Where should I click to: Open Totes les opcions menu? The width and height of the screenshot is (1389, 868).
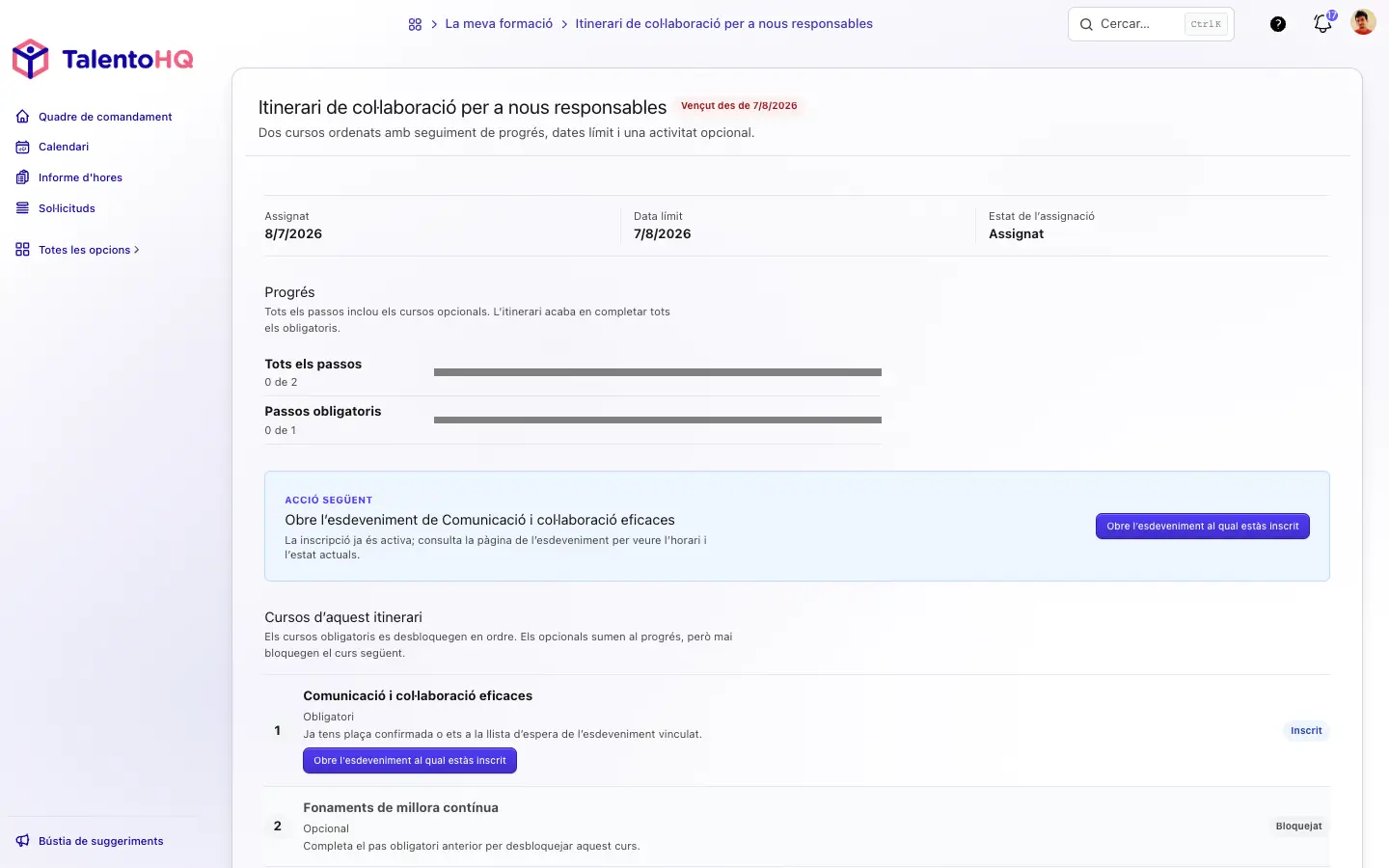84,250
